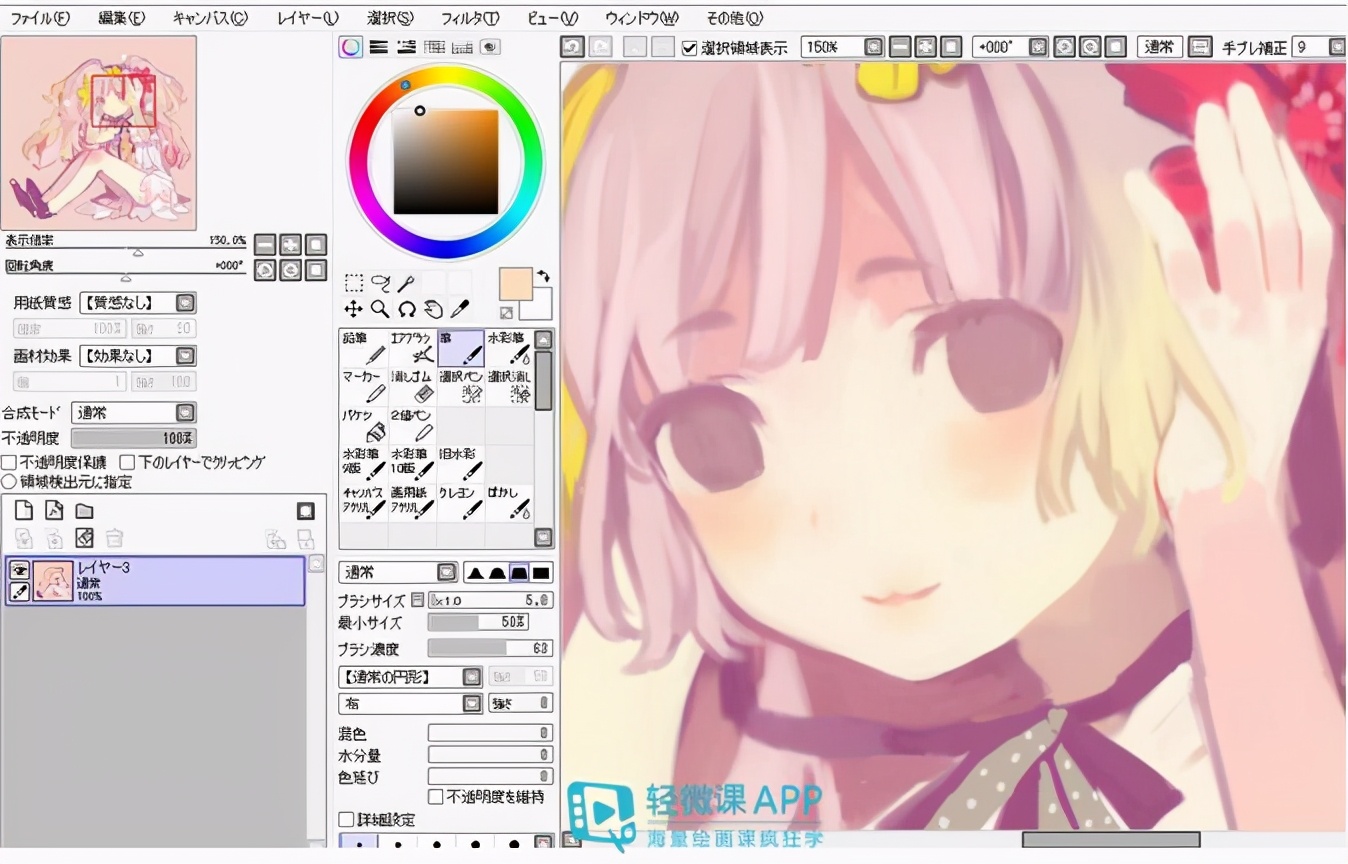Click the undo button in toolbar

(x=572, y=47)
